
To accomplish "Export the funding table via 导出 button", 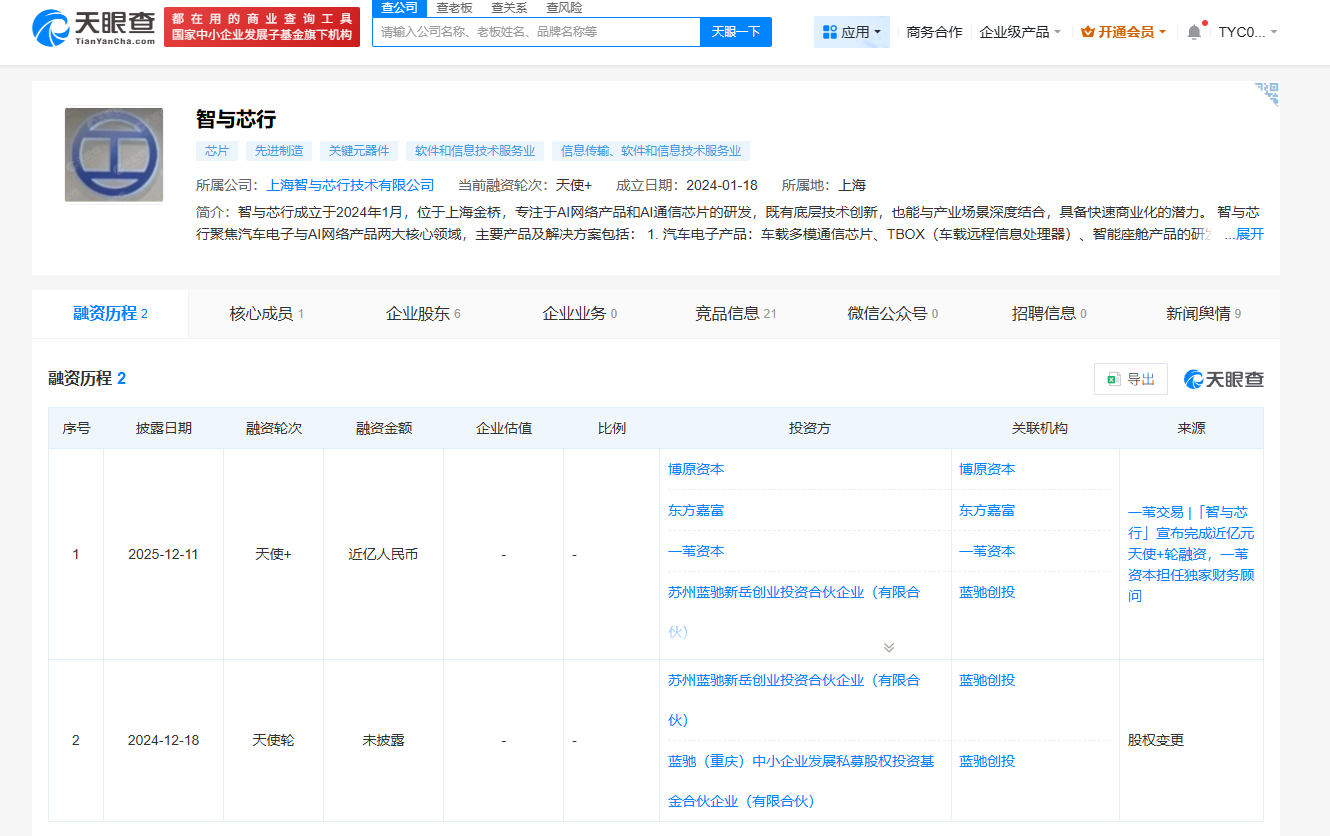I will pos(1131,379).
